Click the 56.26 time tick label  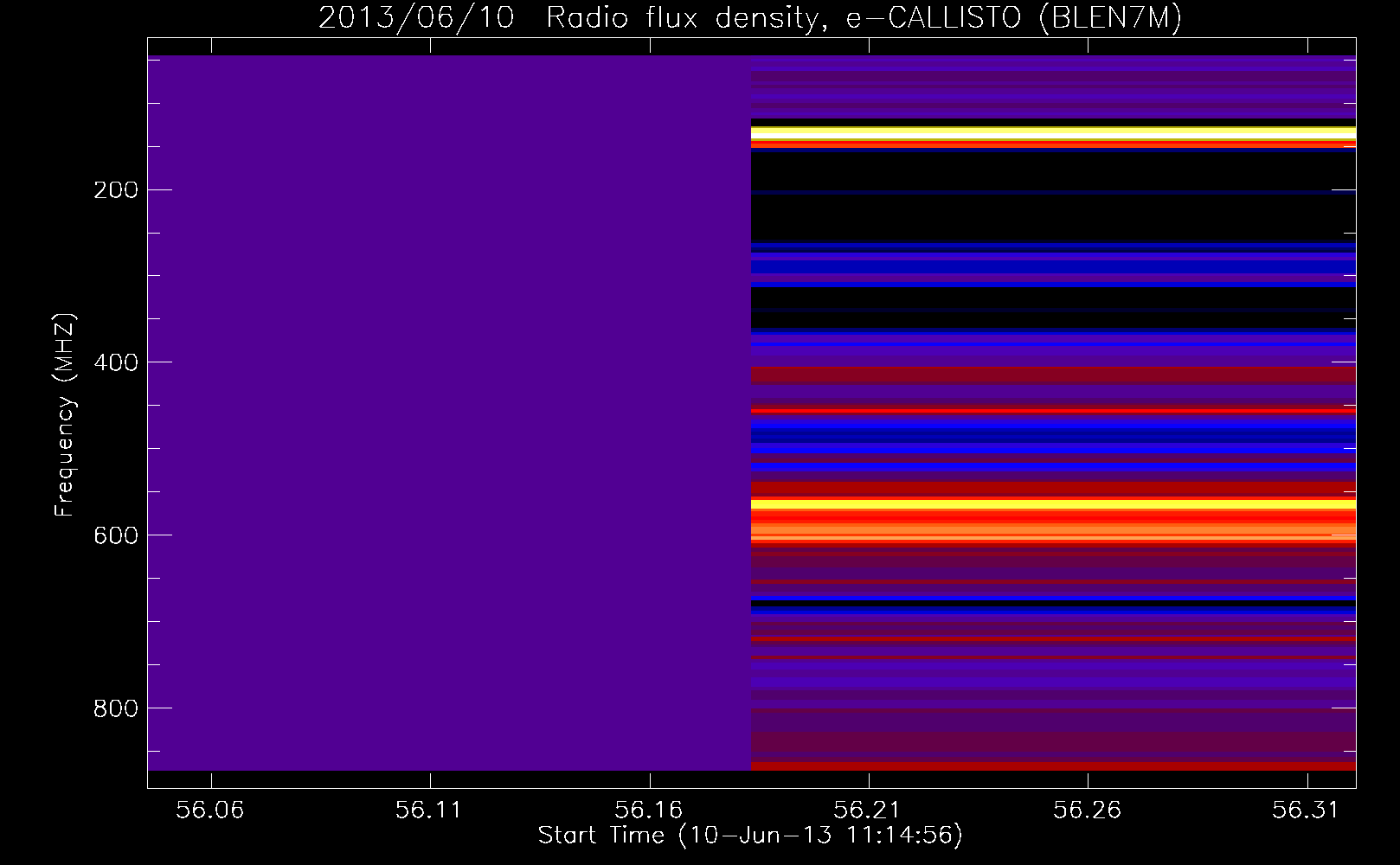point(1088,810)
